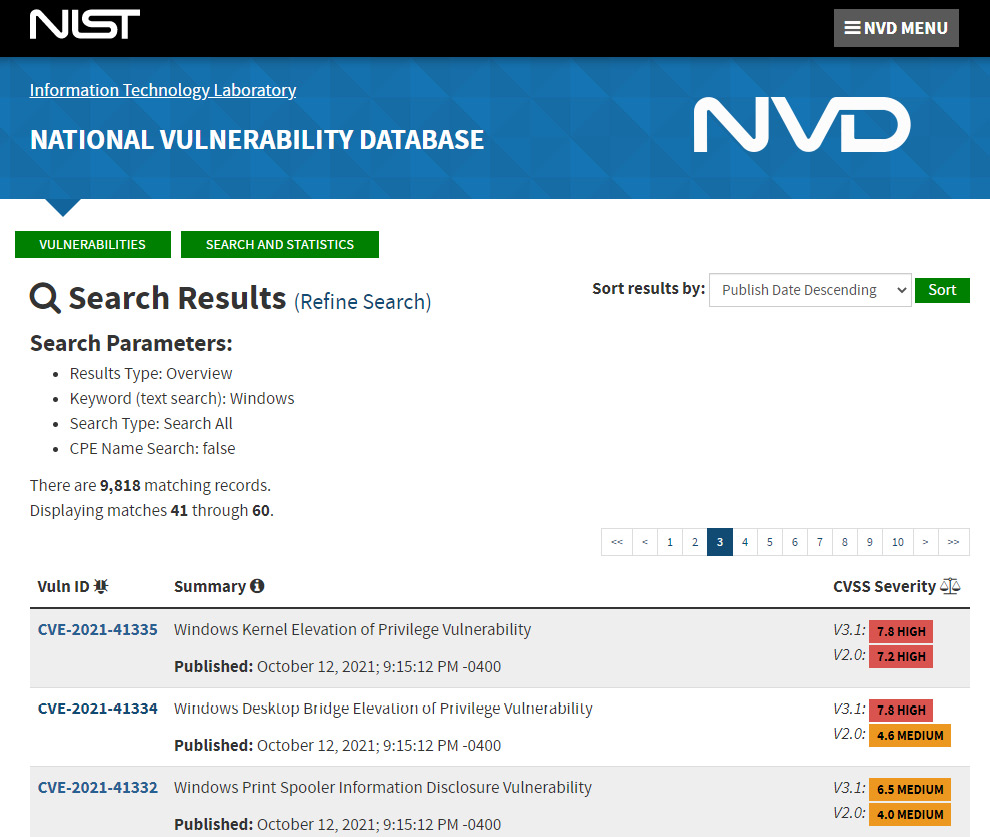Click 'Results Type: Overview' parameter

(x=151, y=374)
